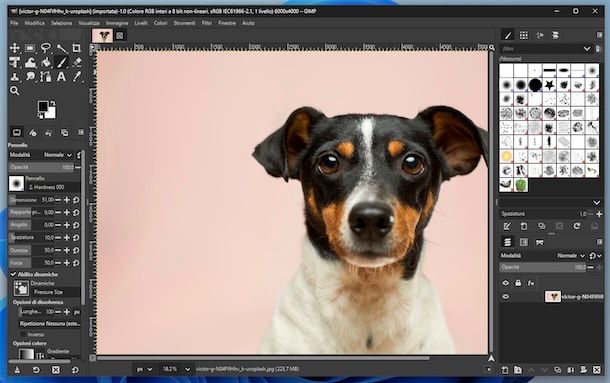
Task: Open the image unit px dropdown
Action: 144,369
